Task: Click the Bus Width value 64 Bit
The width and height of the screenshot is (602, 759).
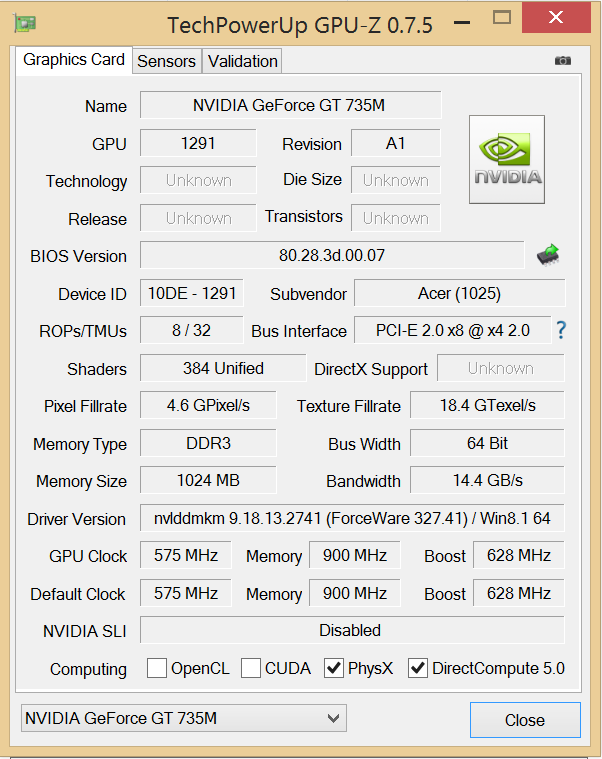Action: [x=487, y=443]
